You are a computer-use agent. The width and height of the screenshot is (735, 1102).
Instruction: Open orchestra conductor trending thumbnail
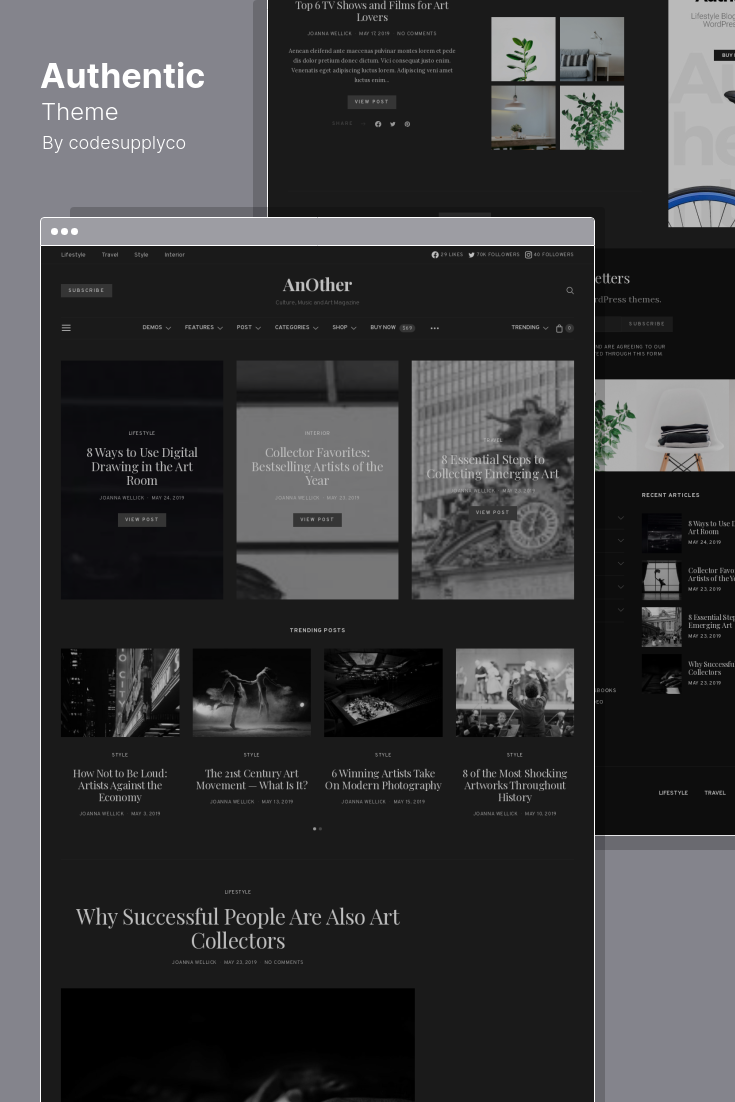click(x=514, y=692)
